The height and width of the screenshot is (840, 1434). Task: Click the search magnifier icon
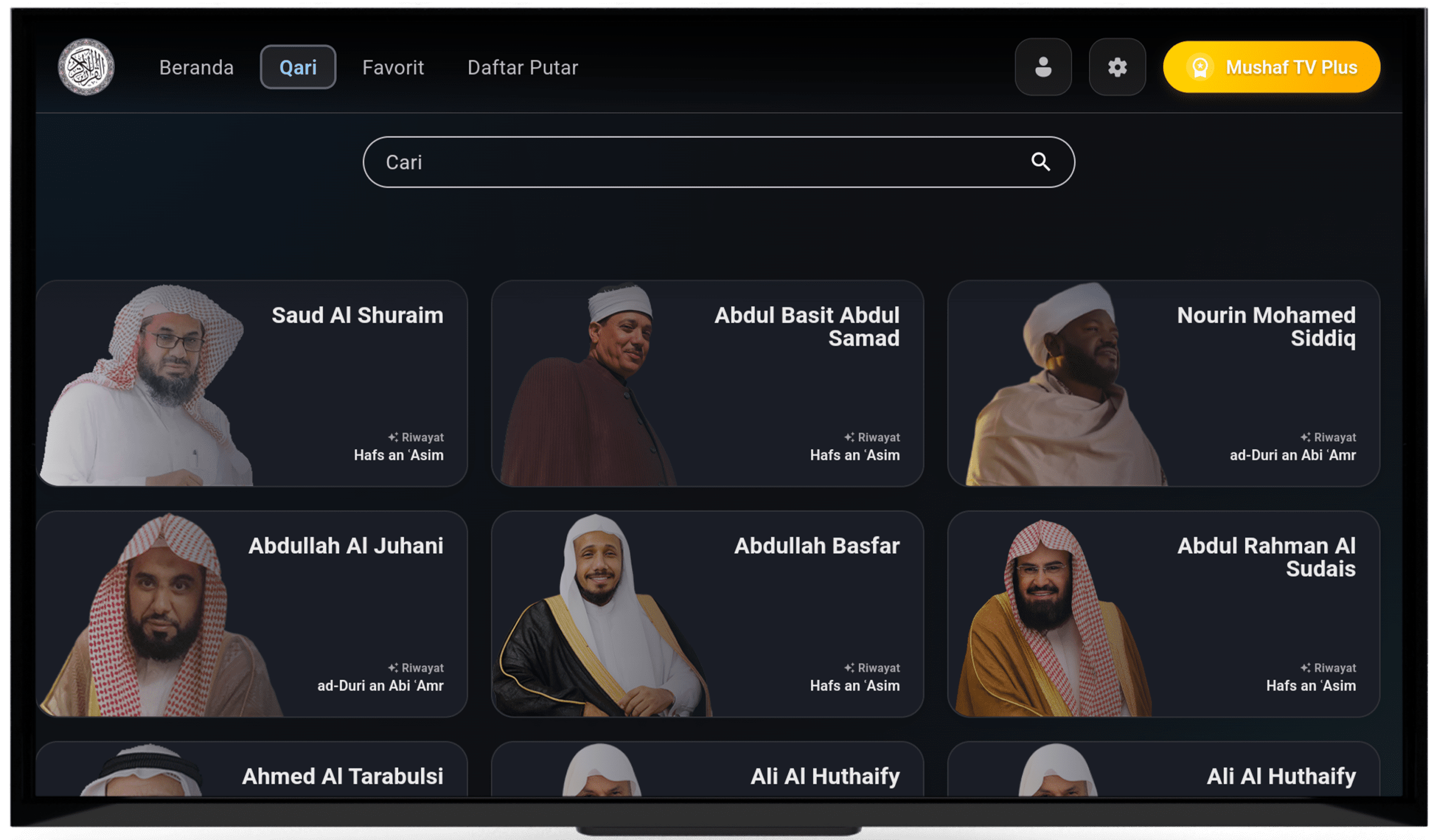coord(1040,162)
